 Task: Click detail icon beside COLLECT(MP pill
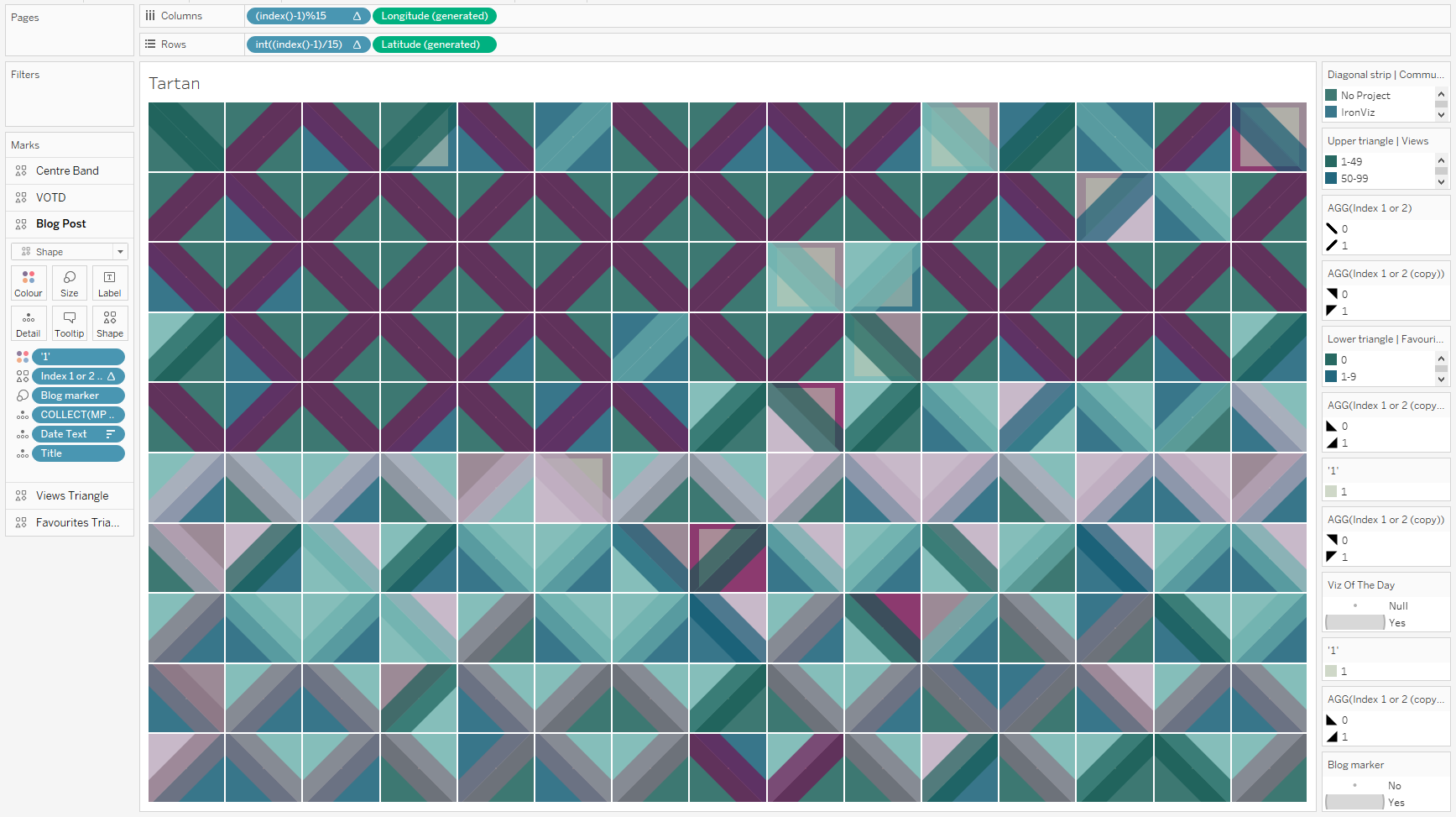point(23,415)
